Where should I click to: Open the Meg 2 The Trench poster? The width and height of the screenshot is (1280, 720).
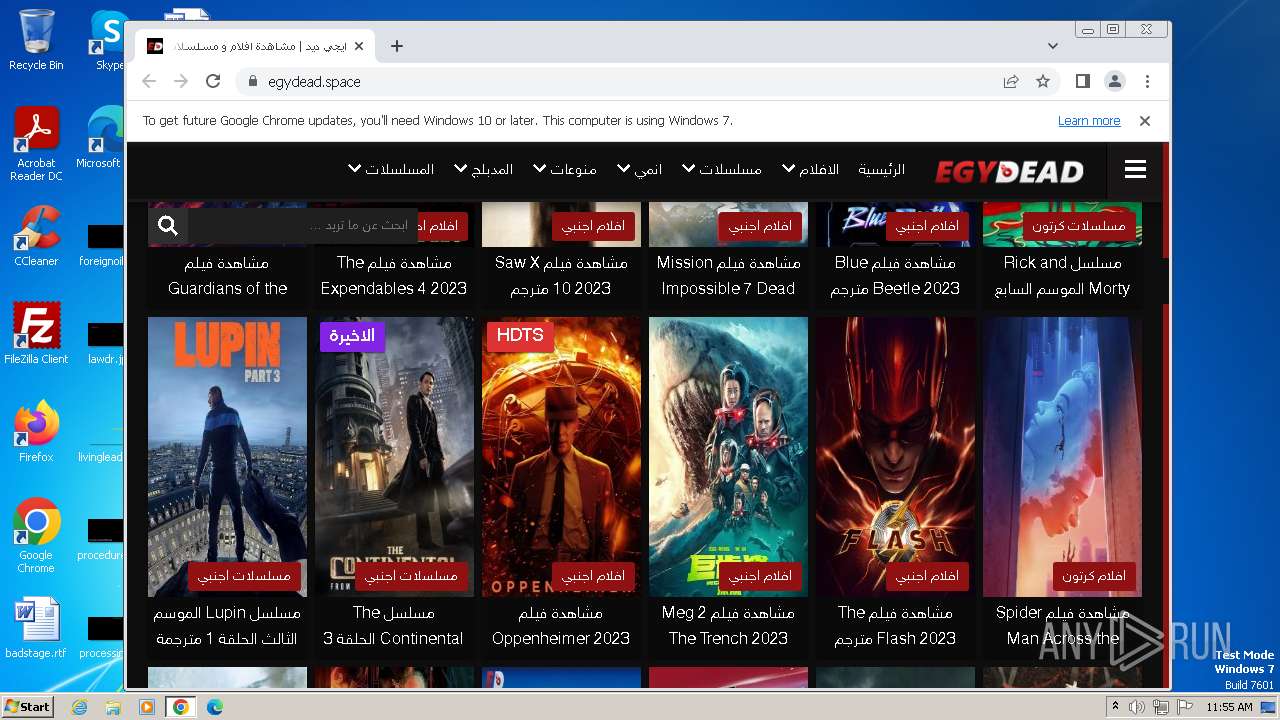728,457
